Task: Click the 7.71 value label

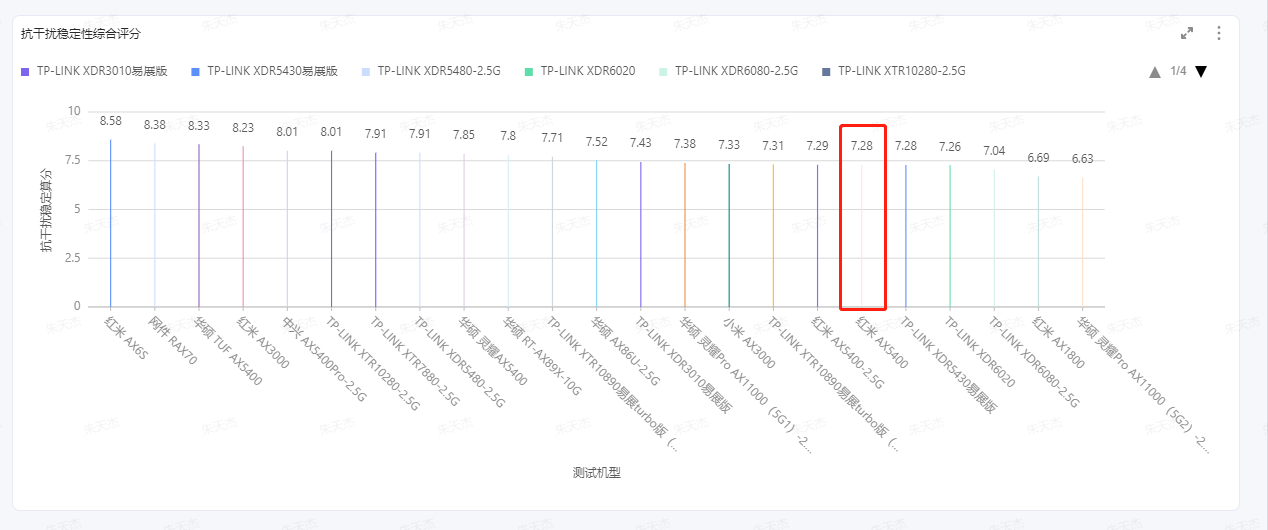Action: tap(552, 138)
